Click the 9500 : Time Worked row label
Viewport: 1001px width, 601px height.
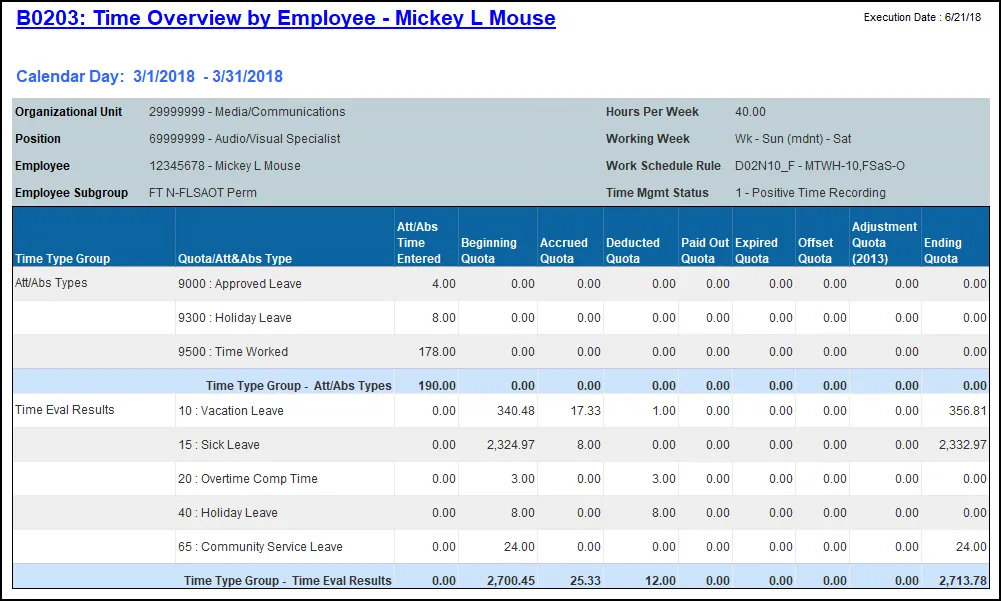click(x=232, y=352)
